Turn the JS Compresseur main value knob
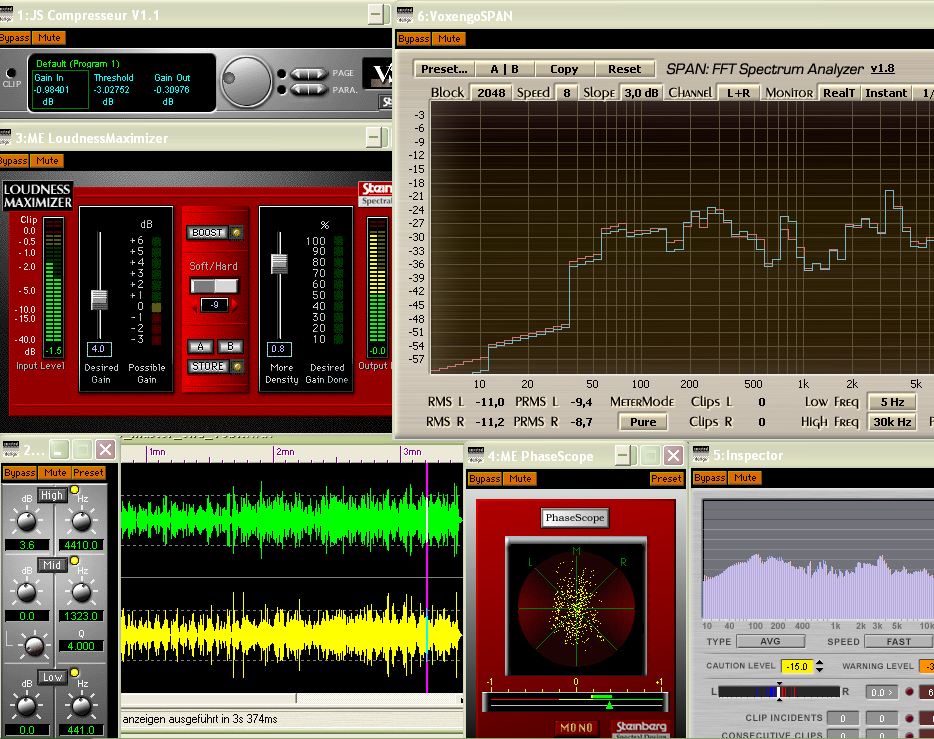 pyautogui.click(x=246, y=82)
